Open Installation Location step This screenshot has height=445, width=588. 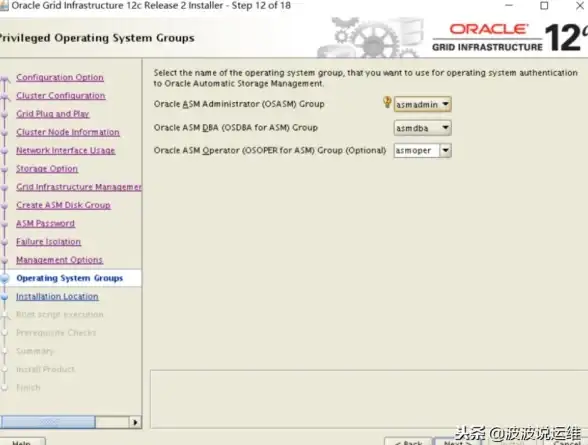57,297
